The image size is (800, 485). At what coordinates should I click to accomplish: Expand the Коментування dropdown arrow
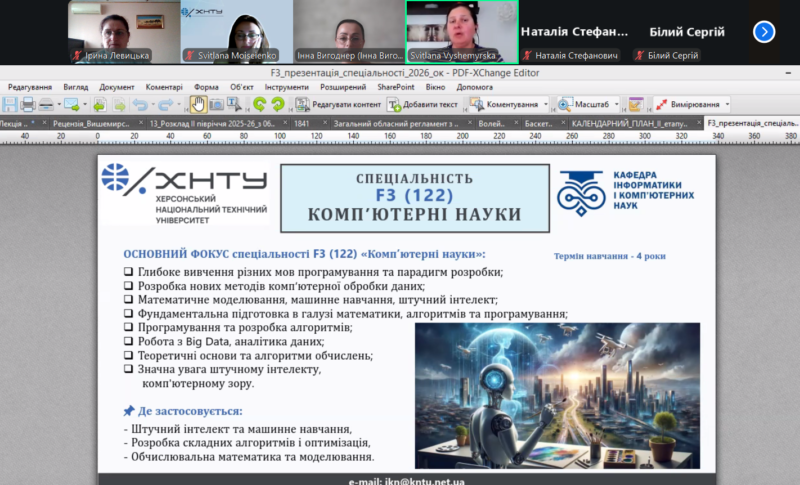pyautogui.click(x=546, y=104)
